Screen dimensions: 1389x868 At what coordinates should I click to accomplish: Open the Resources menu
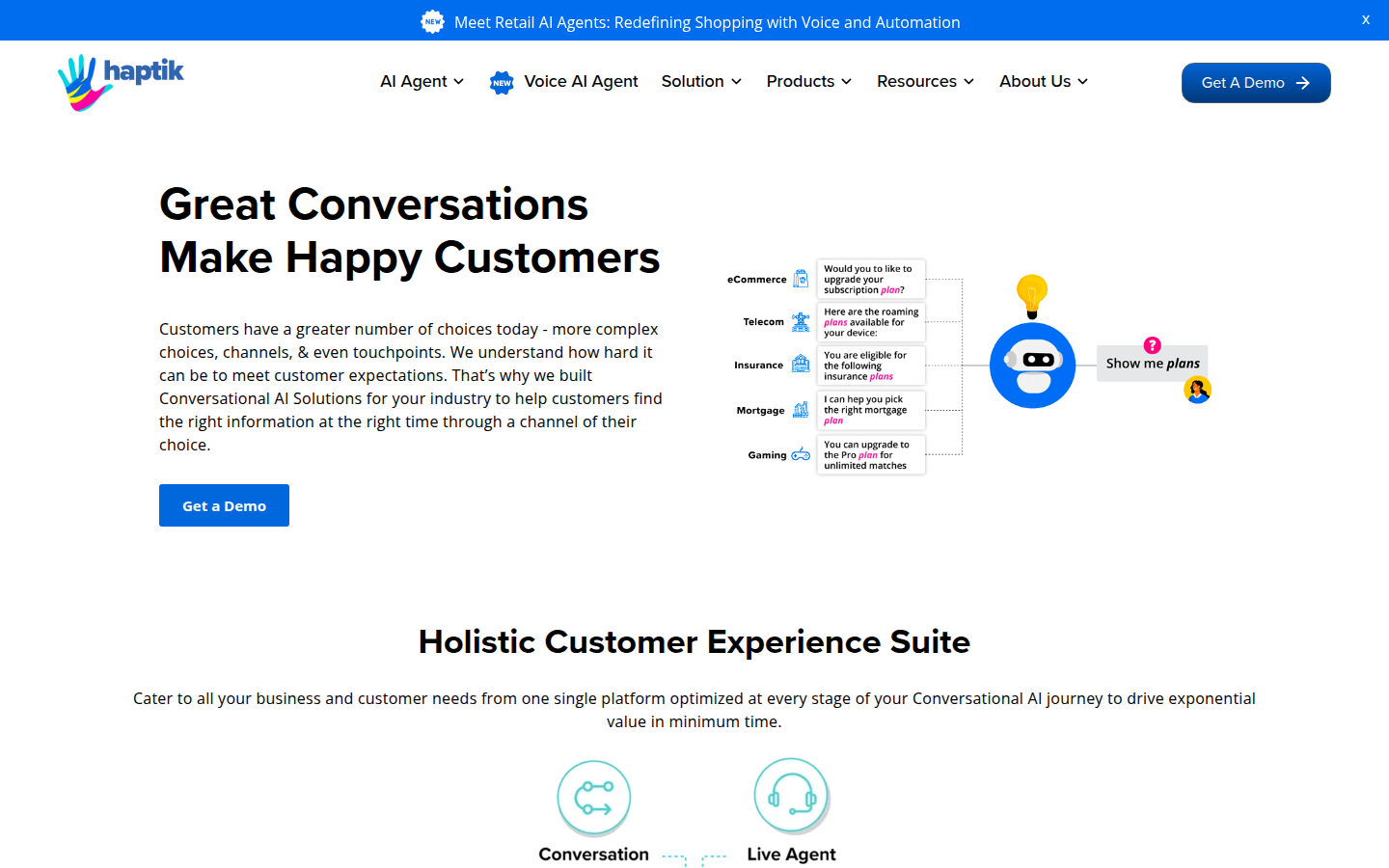[x=925, y=82]
